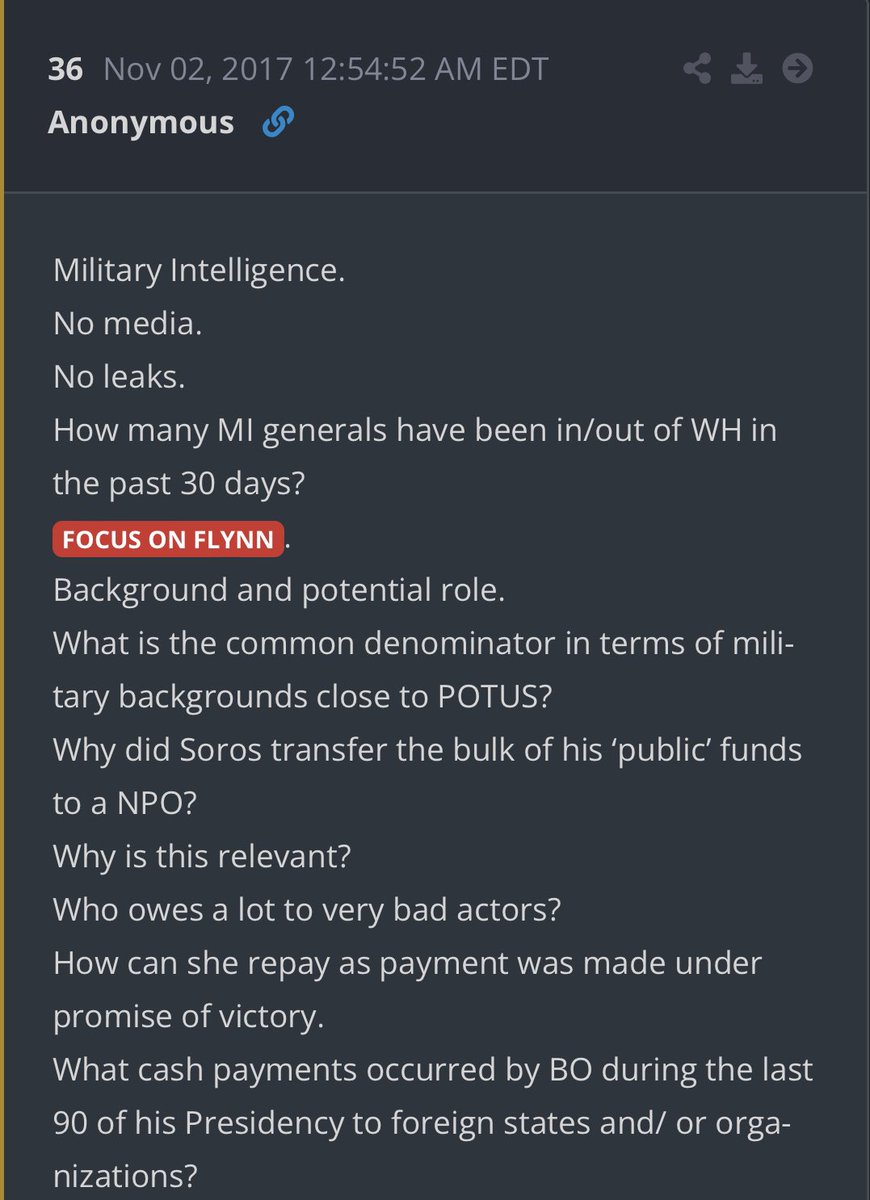Click the 'Military Intelligence.' line
Viewport: 870px width, 1200px height.
[x=199, y=271]
